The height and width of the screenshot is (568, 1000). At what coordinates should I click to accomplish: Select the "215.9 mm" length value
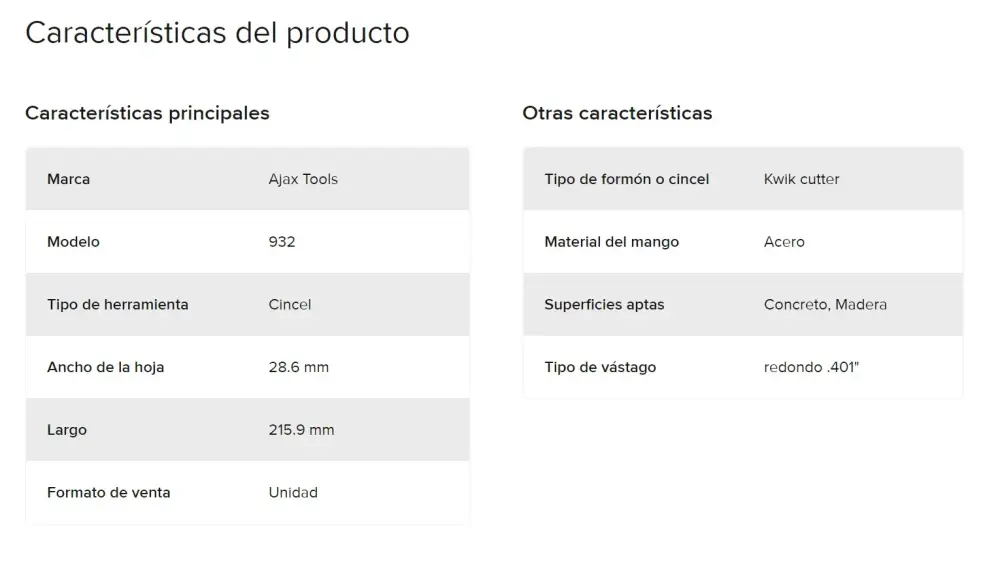(301, 430)
